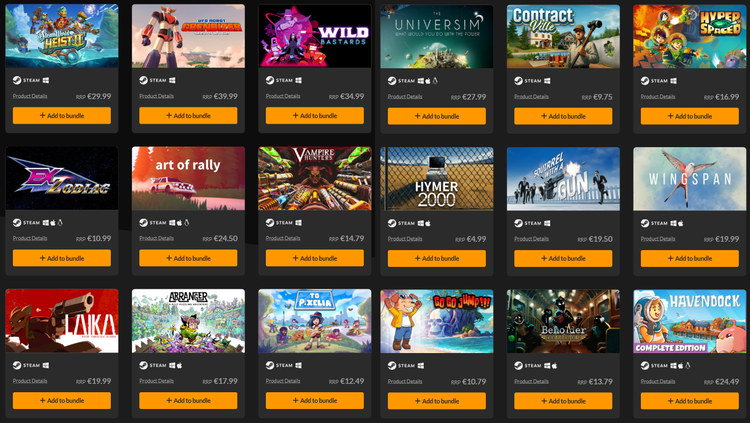The width and height of the screenshot is (750, 423).
Task: Add Squirrel with a Gun to bundle
Action: 563,258
